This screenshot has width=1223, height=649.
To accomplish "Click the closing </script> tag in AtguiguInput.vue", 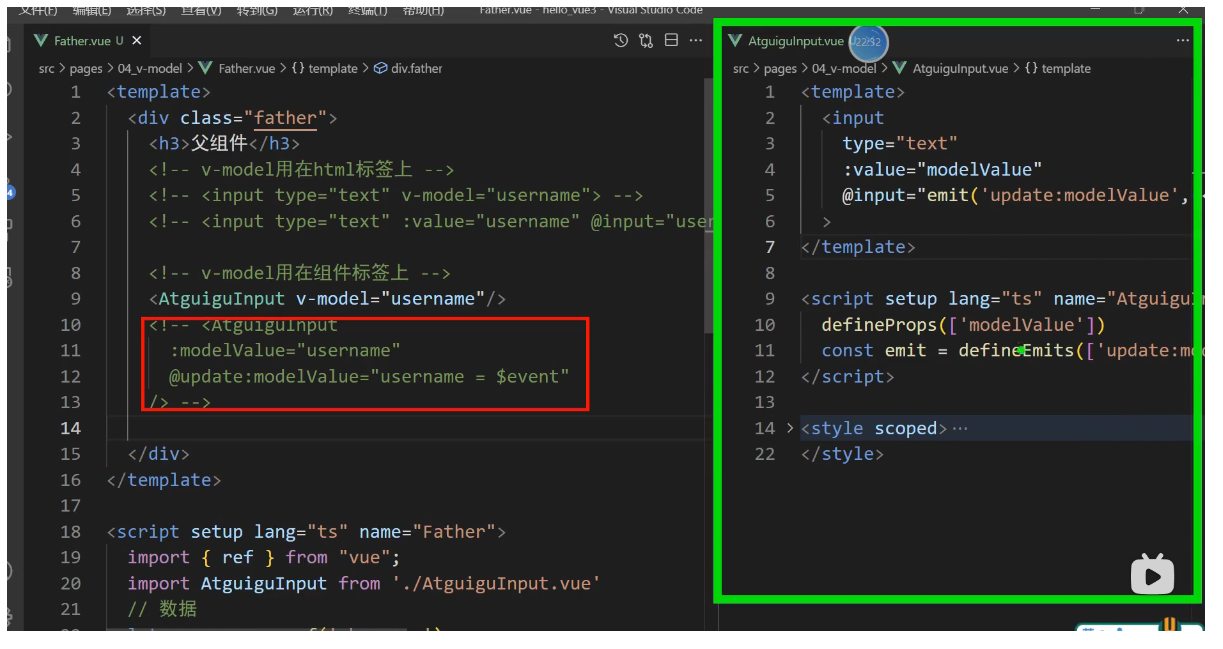I will (x=848, y=376).
